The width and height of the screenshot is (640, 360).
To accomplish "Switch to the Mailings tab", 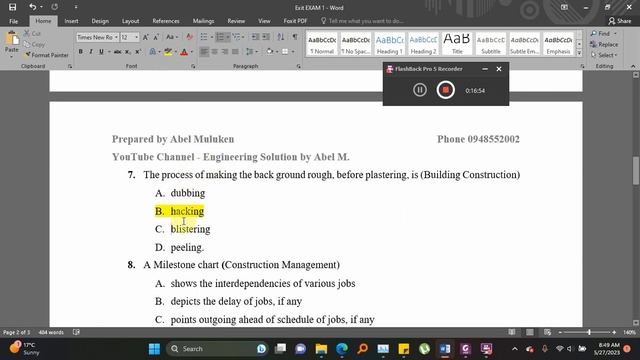I will tap(203, 21).
